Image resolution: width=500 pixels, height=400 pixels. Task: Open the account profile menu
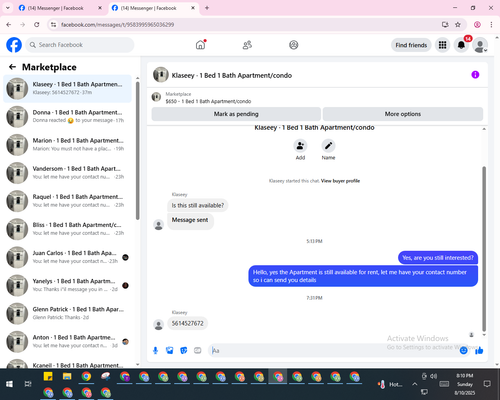point(480,45)
